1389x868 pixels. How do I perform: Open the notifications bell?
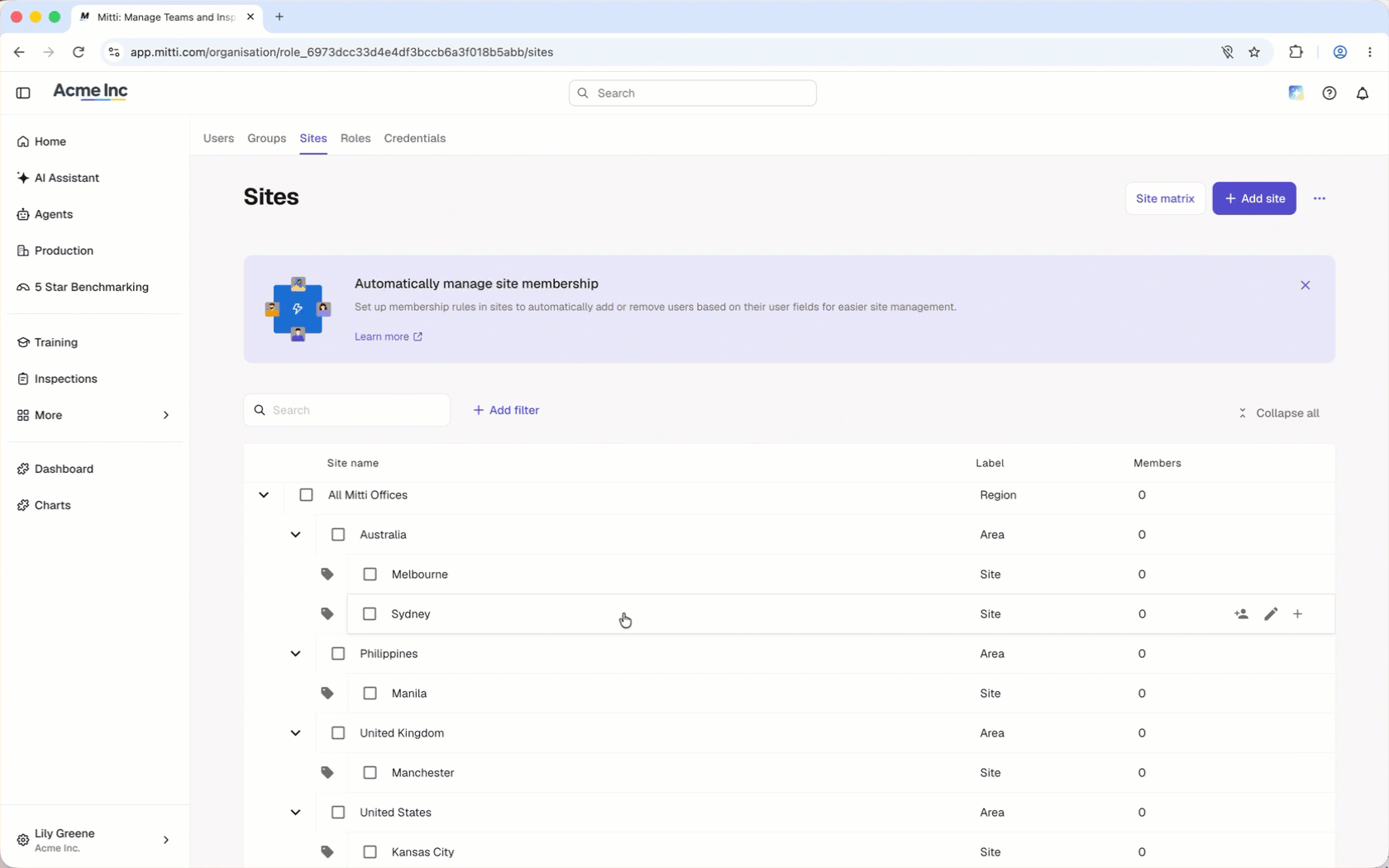pos(1363,93)
